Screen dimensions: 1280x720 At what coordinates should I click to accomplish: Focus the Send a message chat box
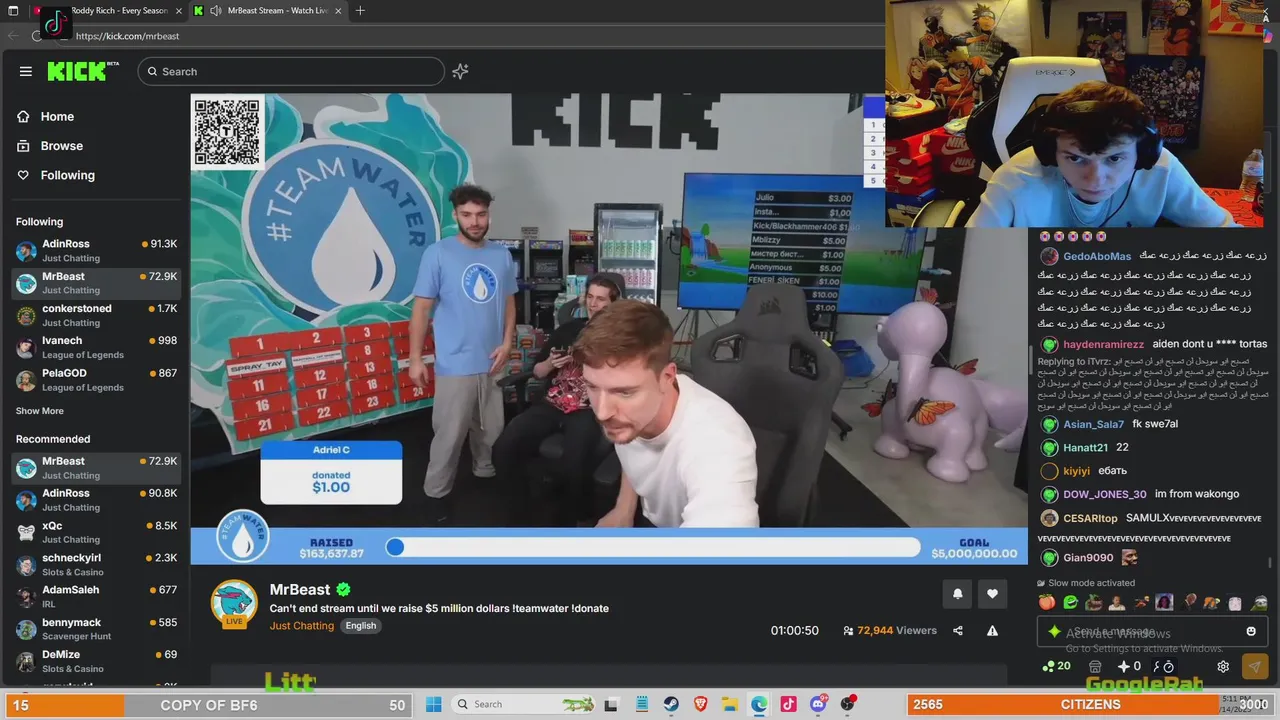coord(1154,631)
